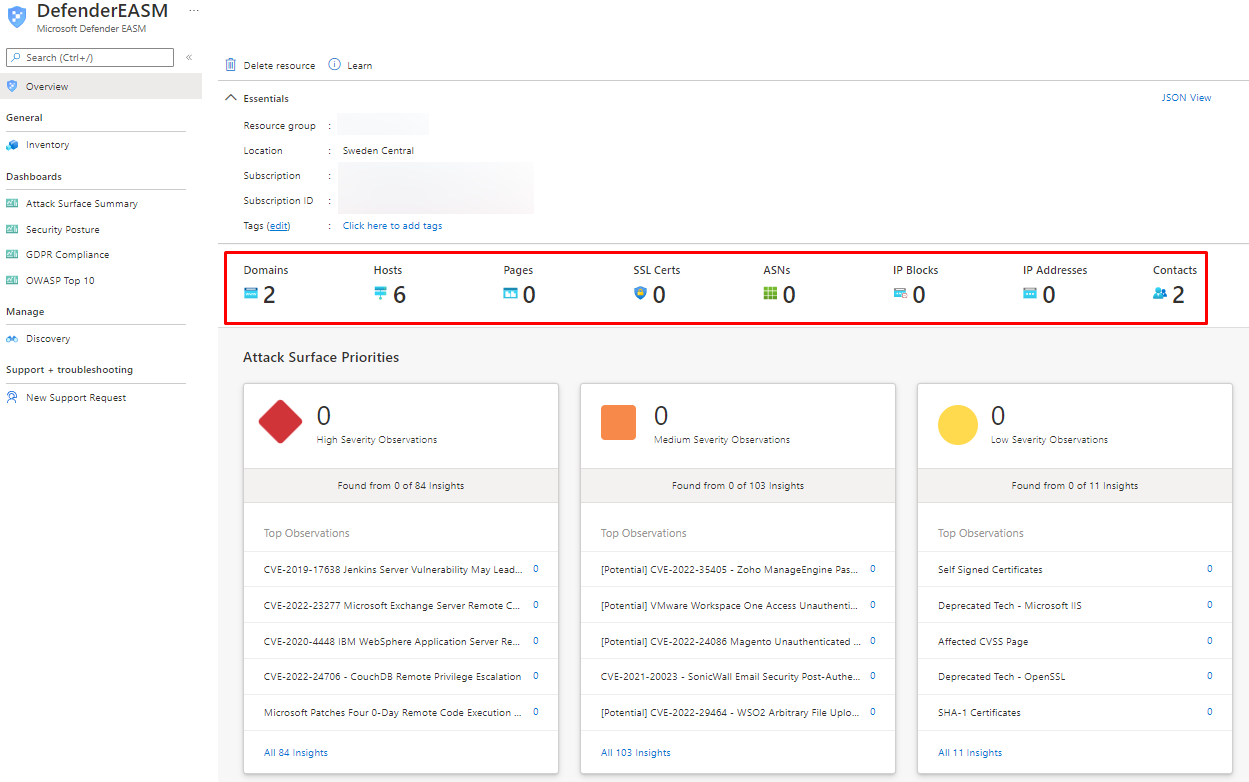Collapse the left sidebar navigation menu
Screen dimensions: 1249x782
click(x=189, y=57)
